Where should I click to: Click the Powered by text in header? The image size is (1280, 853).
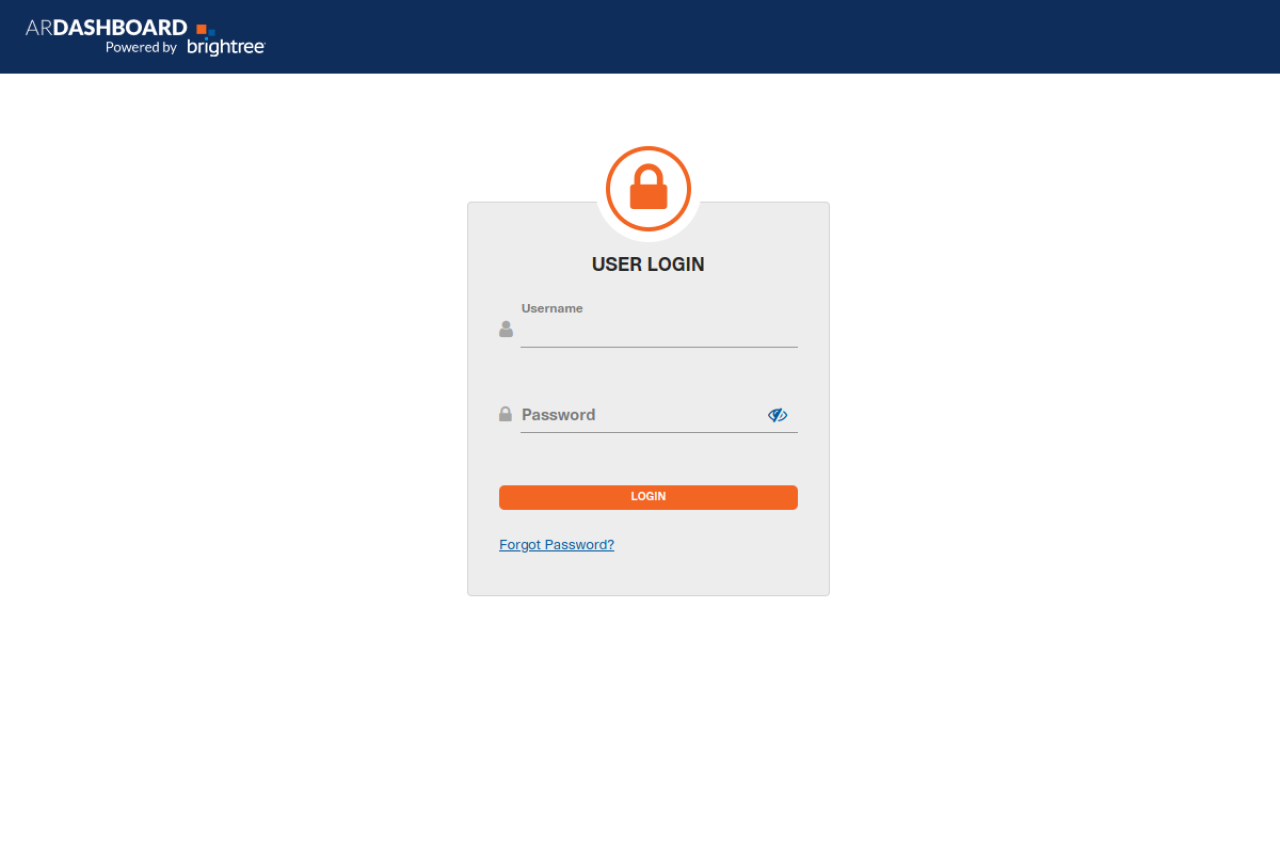click(x=141, y=47)
